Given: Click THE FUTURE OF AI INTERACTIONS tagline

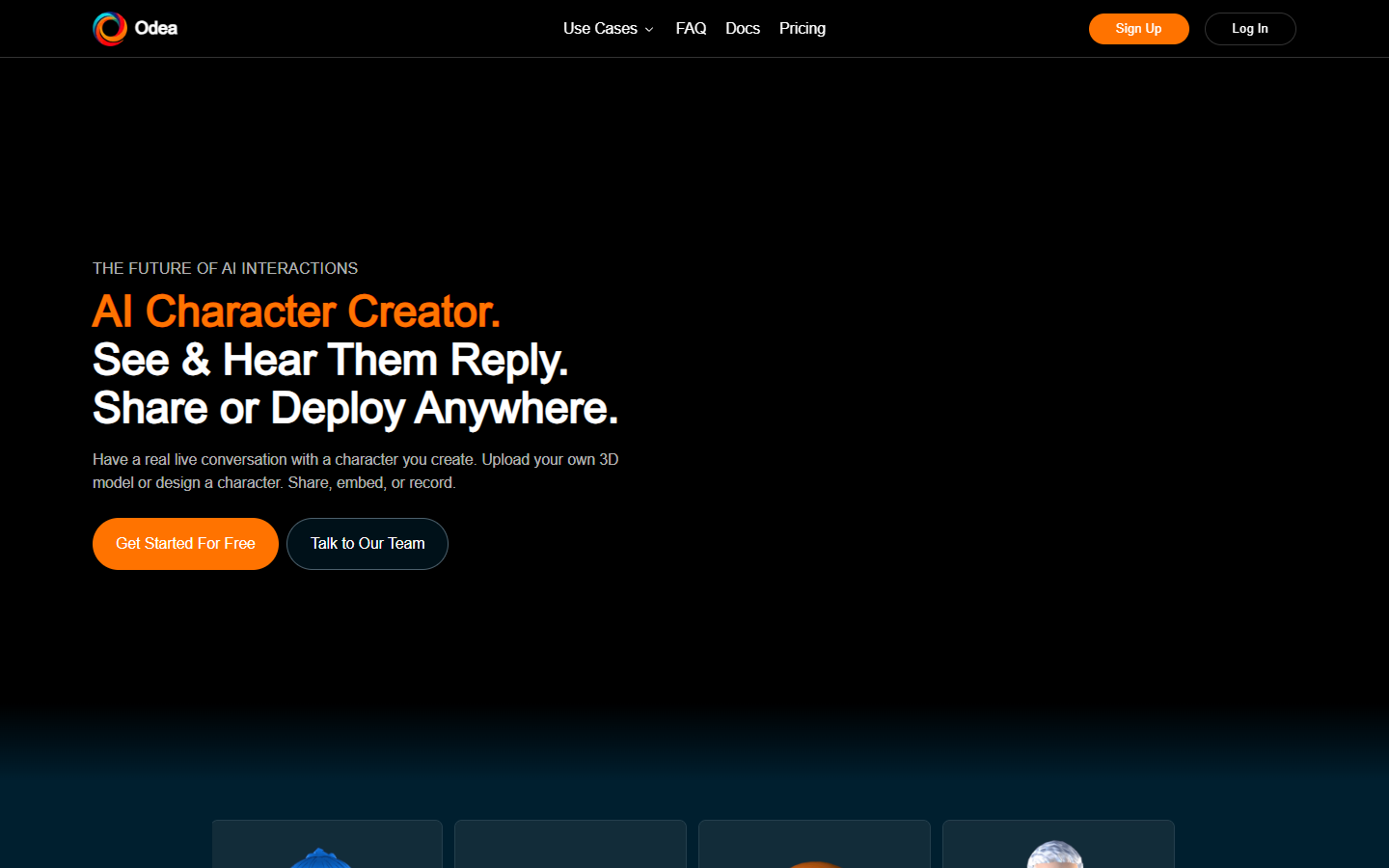Looking at the screenshot, I should pos(225,268).
